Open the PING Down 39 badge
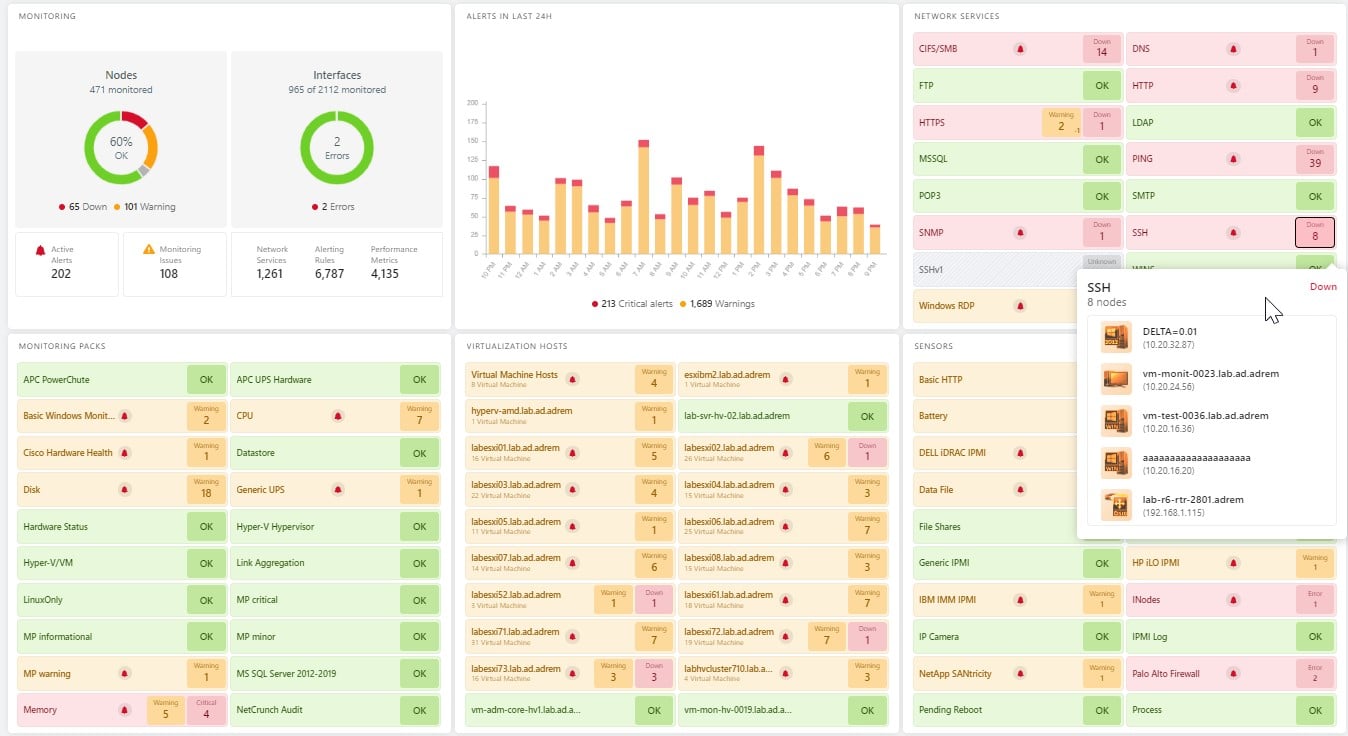The image size is (1348, 736). 1315,159
